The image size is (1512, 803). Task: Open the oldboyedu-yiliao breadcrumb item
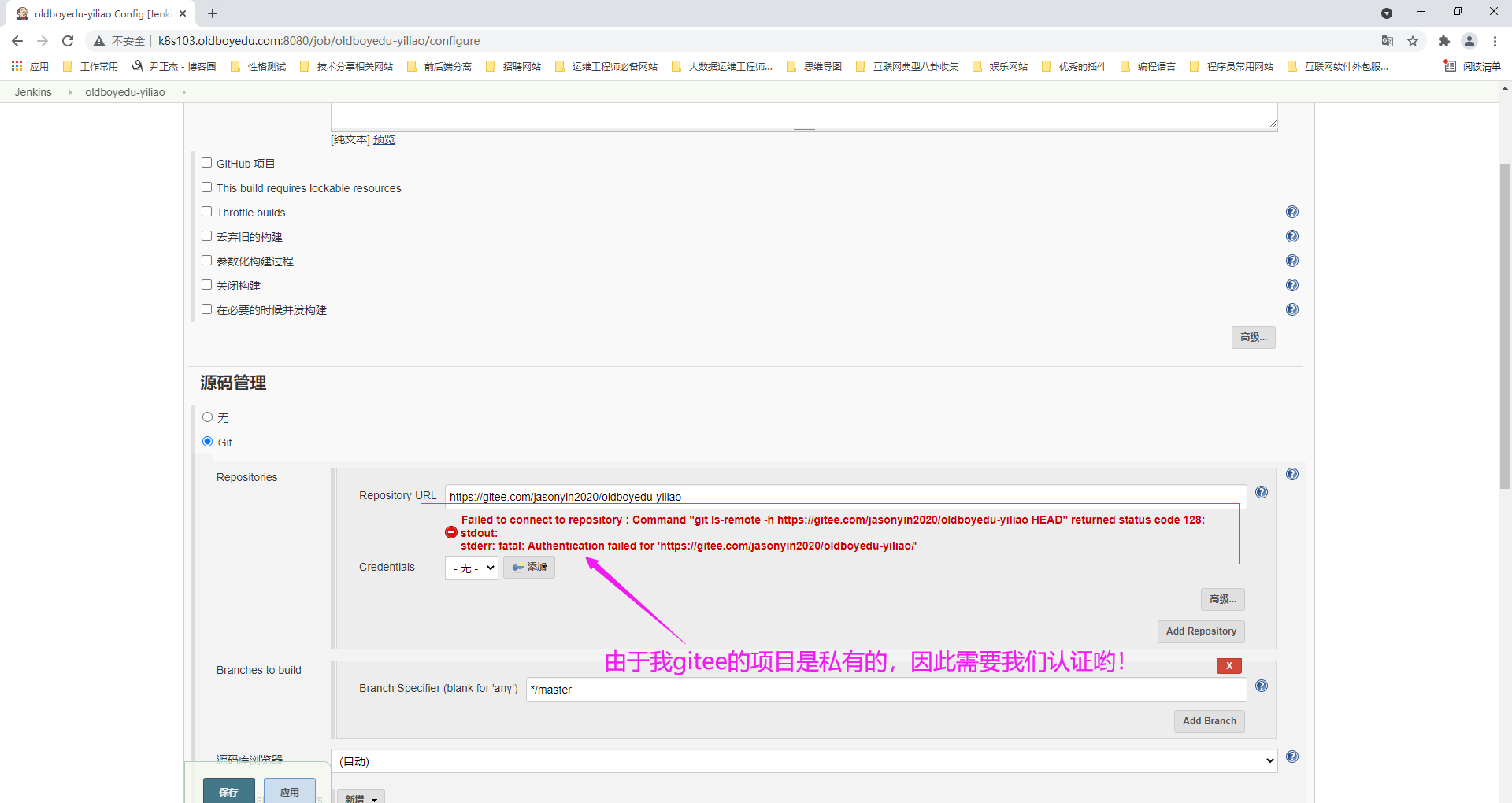tap(125, 92)
